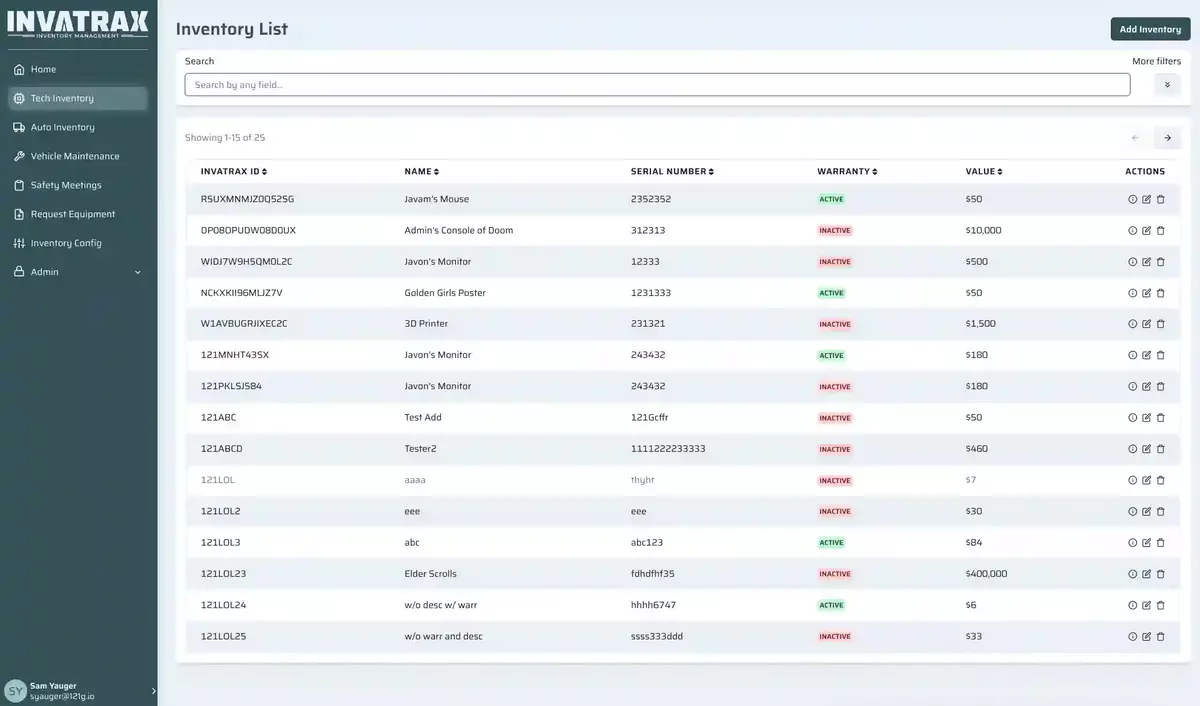
Task: View details of Javam's Mouse via info icon
Action: 1132,199
